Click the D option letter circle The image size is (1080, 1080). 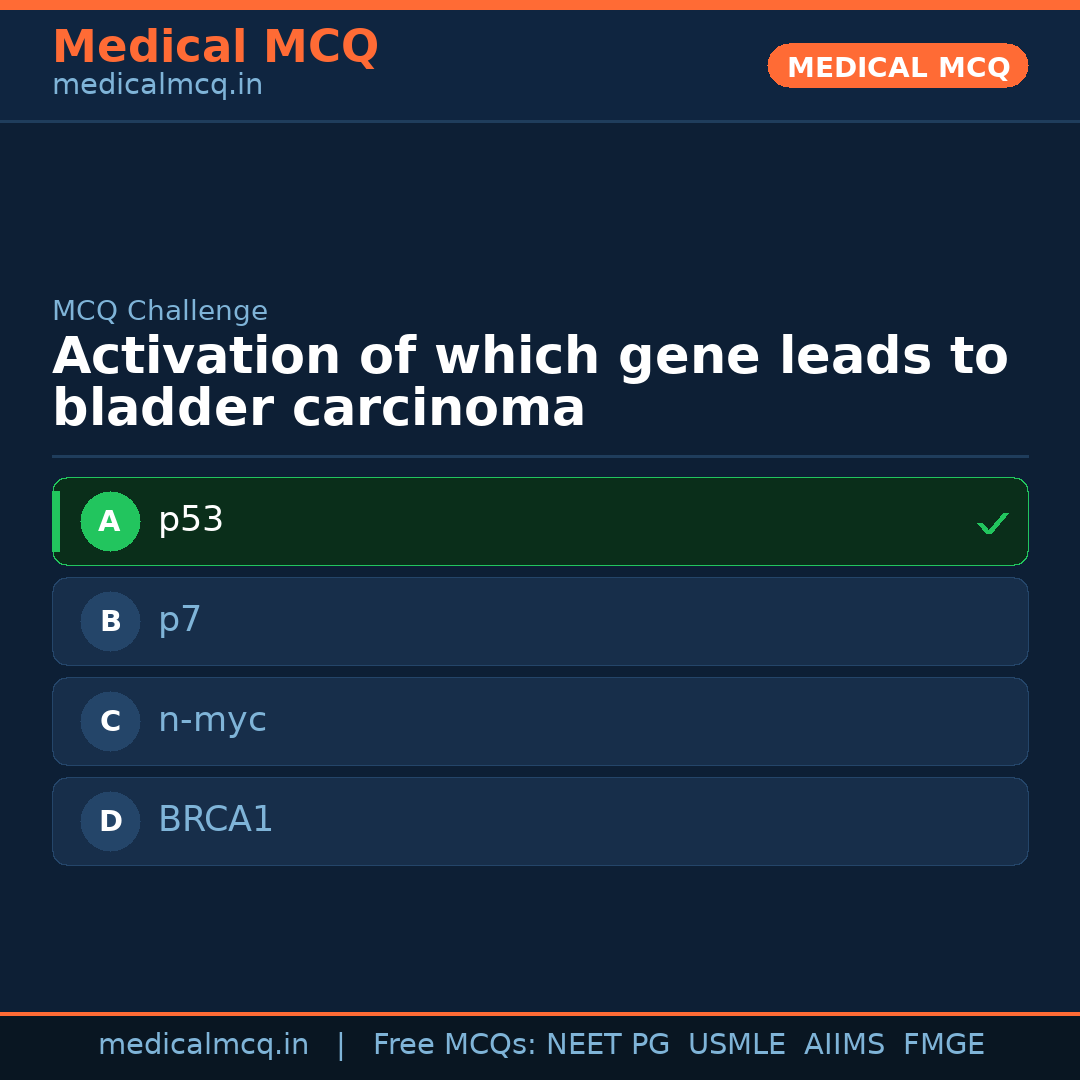[x=110, y=821]
